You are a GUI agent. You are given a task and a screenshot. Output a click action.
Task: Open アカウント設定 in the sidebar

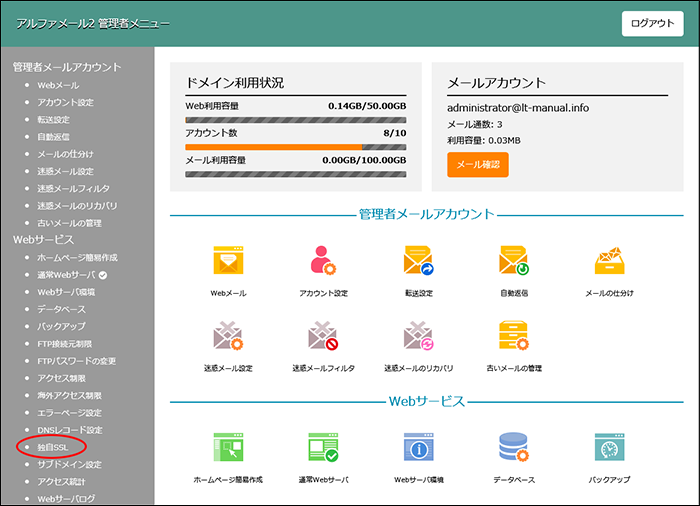[x=65, y=102]
